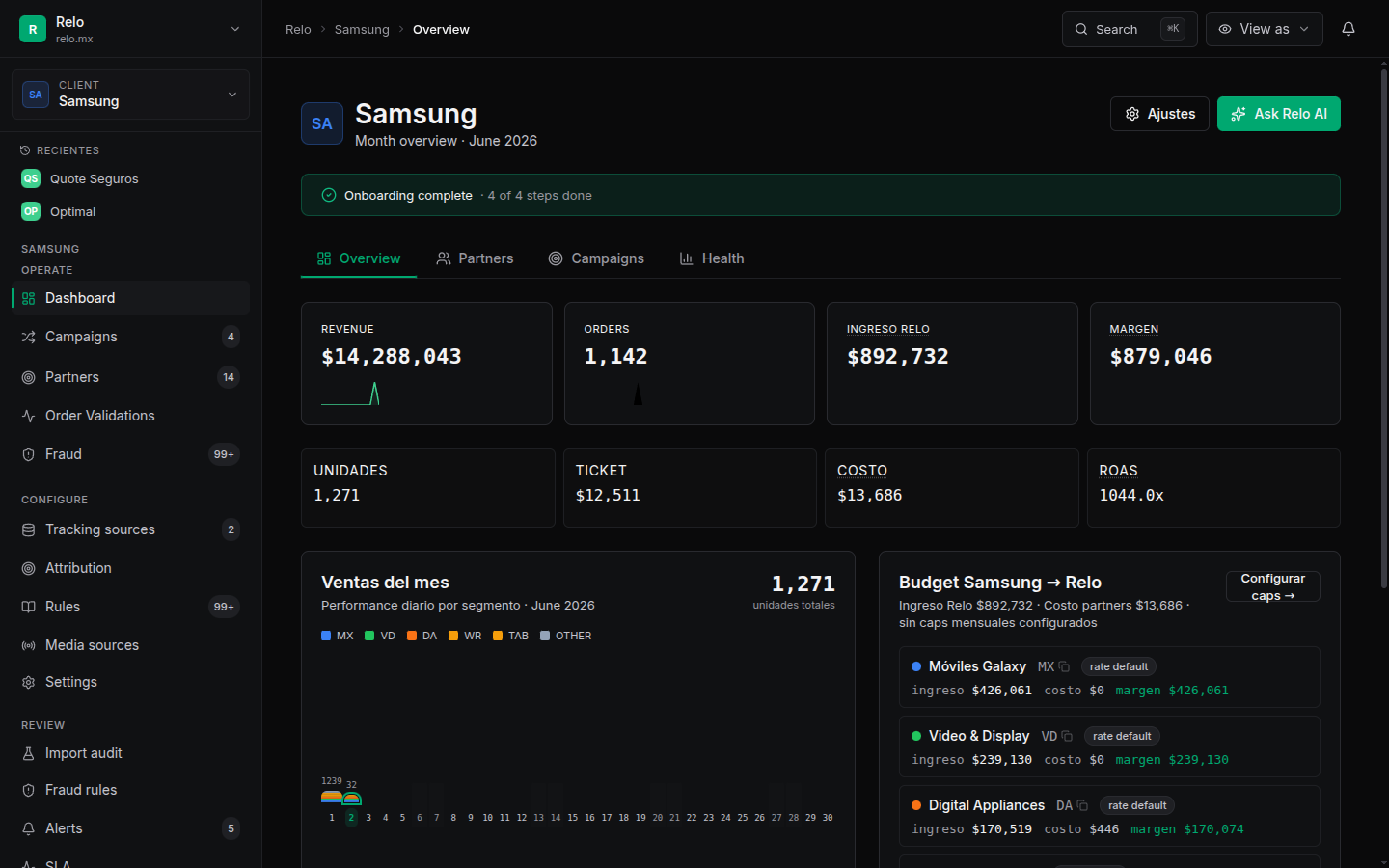Click the Search field
The height and width of the screenshot is (868, 1389).
(1130, 29)
